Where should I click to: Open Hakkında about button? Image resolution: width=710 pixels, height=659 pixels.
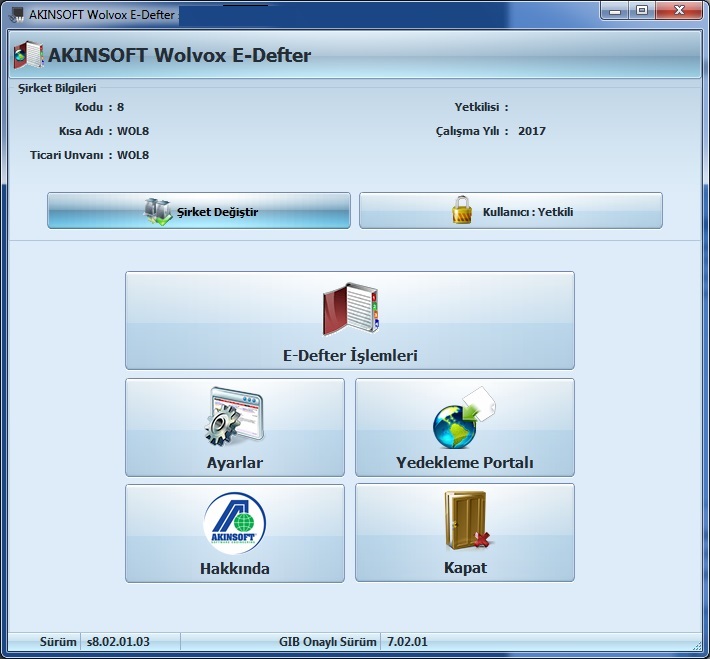pos(235,533)
